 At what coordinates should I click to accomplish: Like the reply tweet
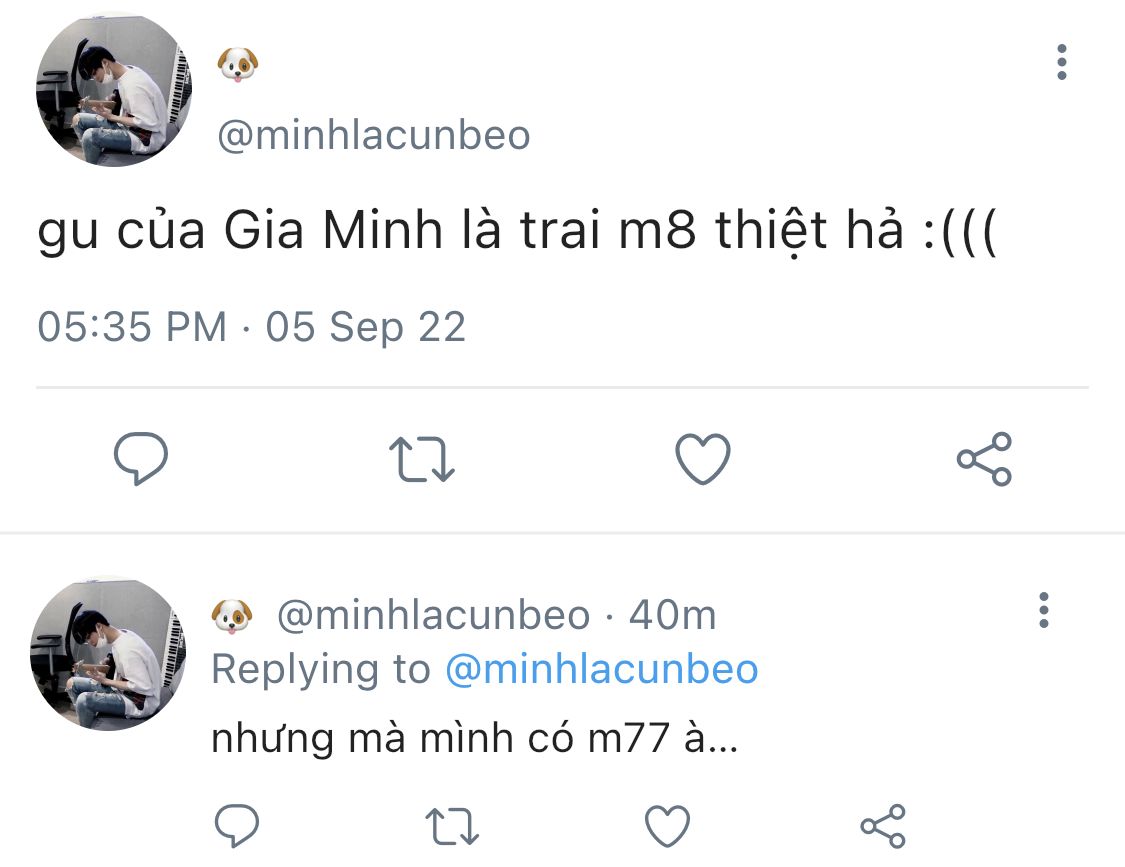667,826
